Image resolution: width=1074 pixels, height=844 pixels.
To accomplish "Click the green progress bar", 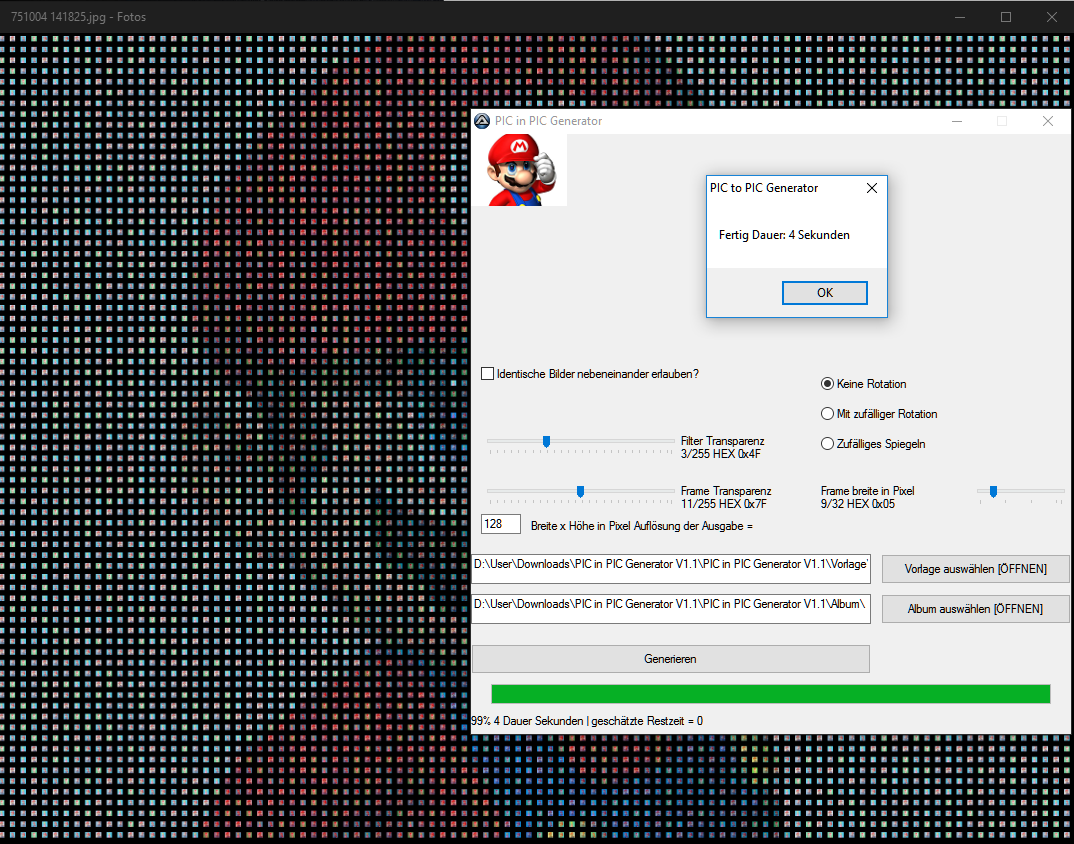I will point(770,694).
